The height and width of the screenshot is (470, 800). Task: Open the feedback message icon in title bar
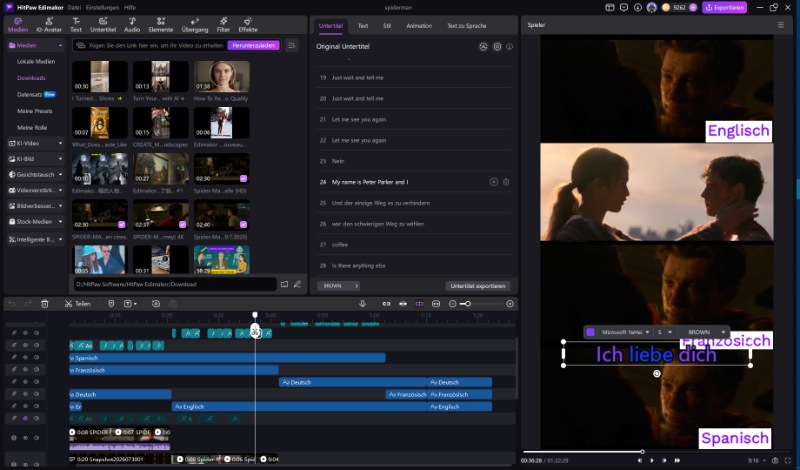click(623, 7)
